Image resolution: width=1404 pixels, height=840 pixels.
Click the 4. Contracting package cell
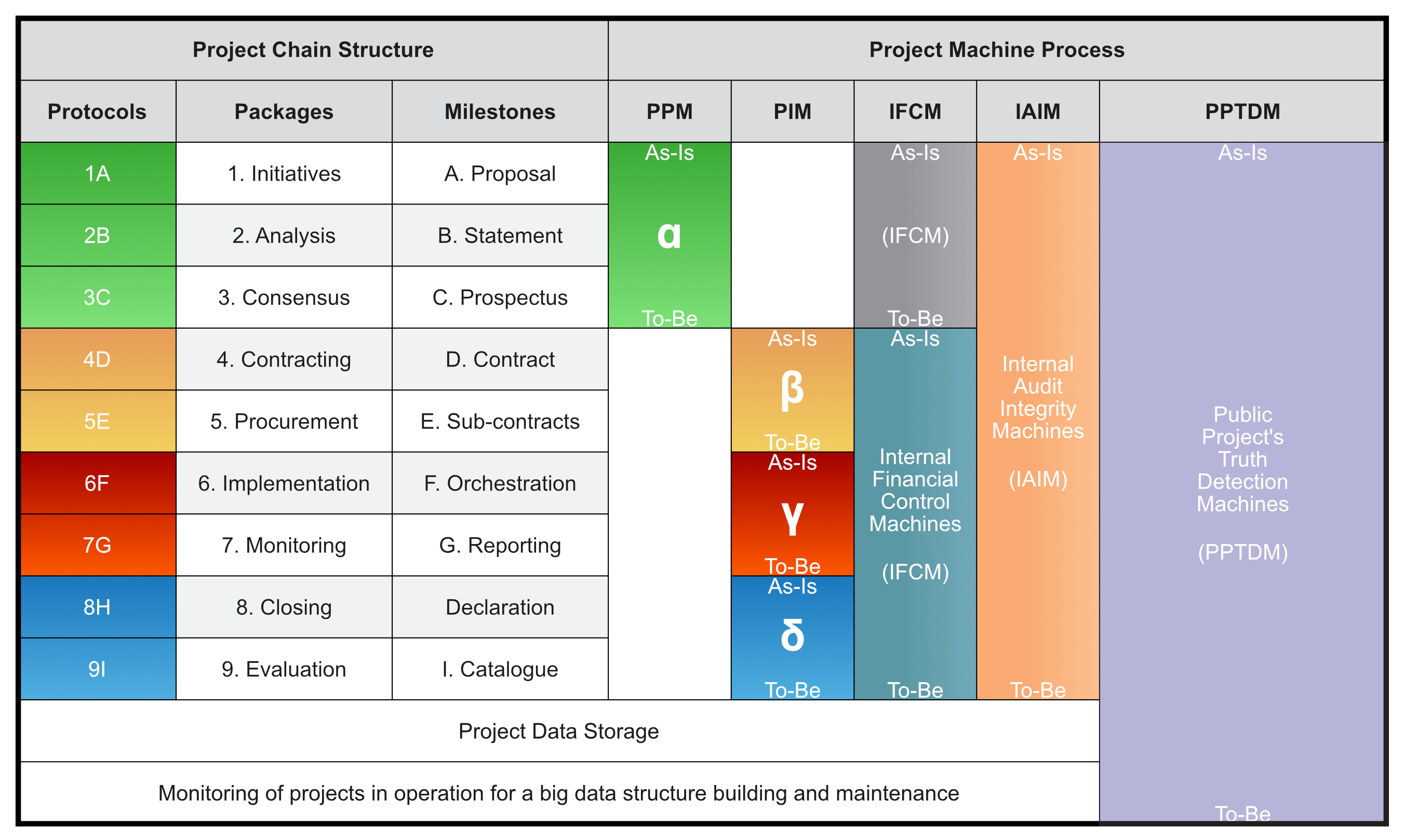tap(284, 359)
